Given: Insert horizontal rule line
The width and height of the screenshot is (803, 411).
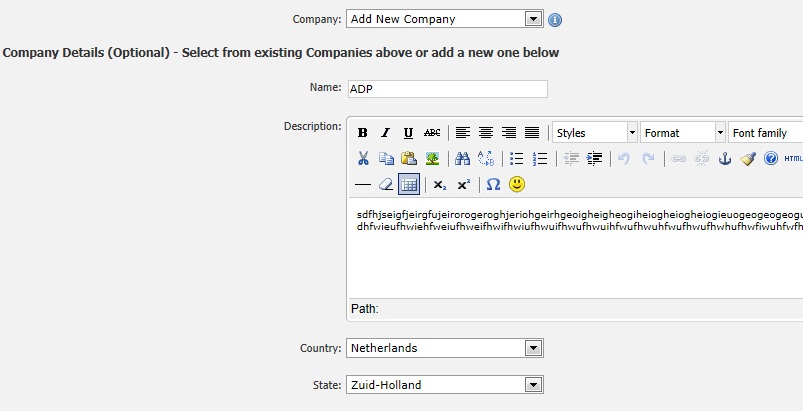Looking at the screenshot, I should (363, 184).
